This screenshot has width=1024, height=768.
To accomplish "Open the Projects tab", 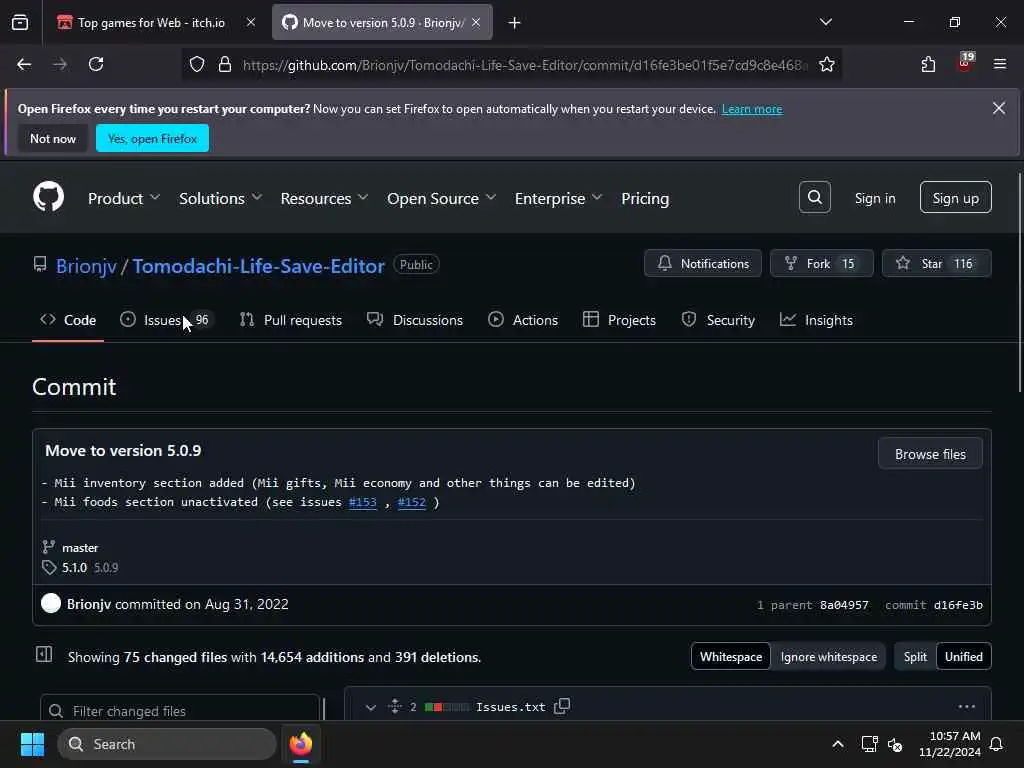I will 619,320.
